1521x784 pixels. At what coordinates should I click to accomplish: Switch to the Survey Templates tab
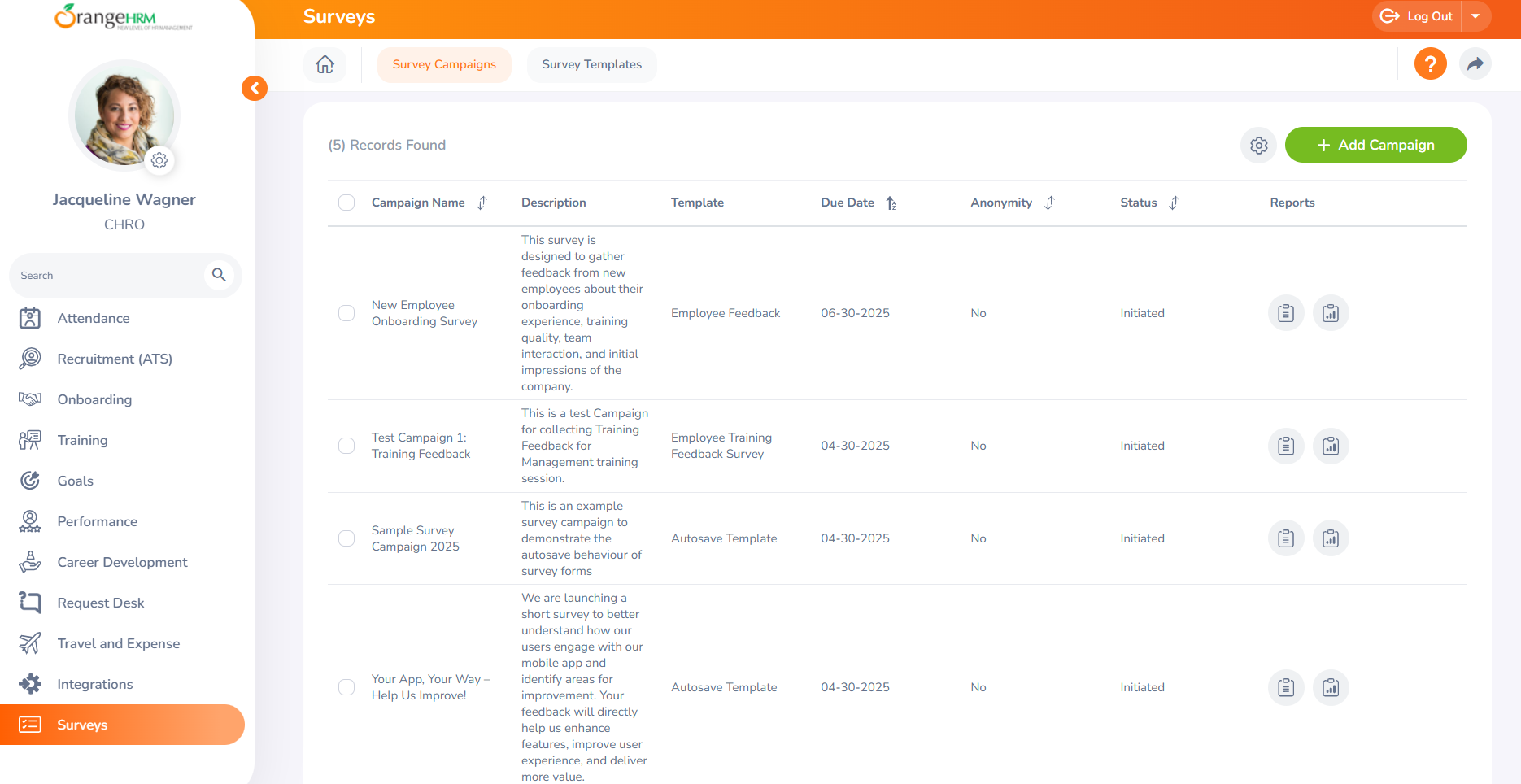pyautogui.click(x=591, y=64)
